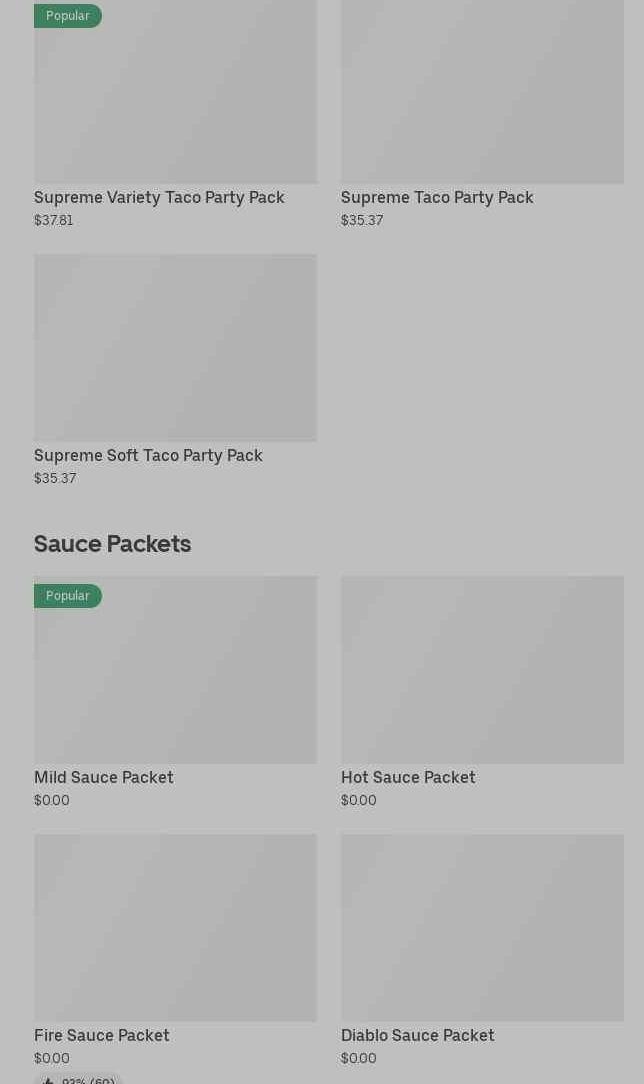Viewport: 644px width, 1084px height.
Task: Open the Mild Sauce Packet image
Action: click(x=175, y=680)
